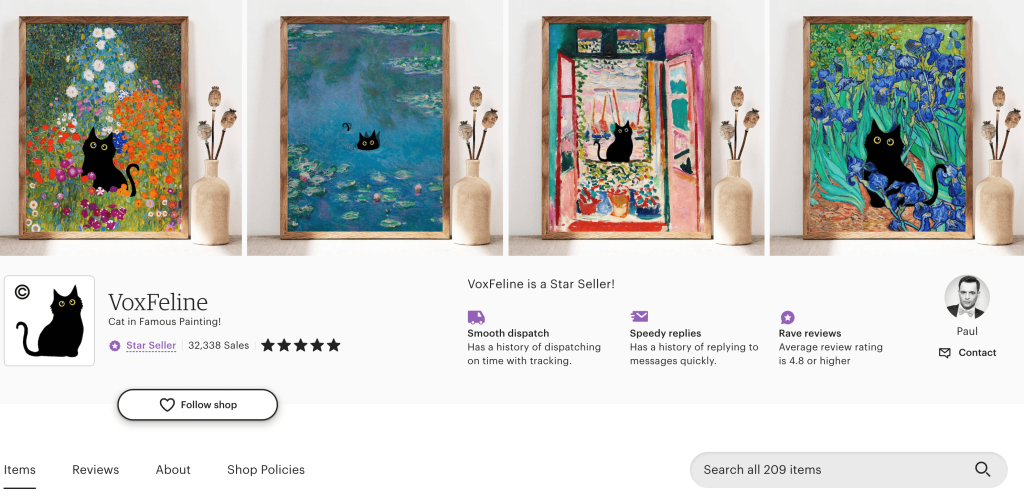Click the Contact link
The image size is (1024, 500).
977,353
